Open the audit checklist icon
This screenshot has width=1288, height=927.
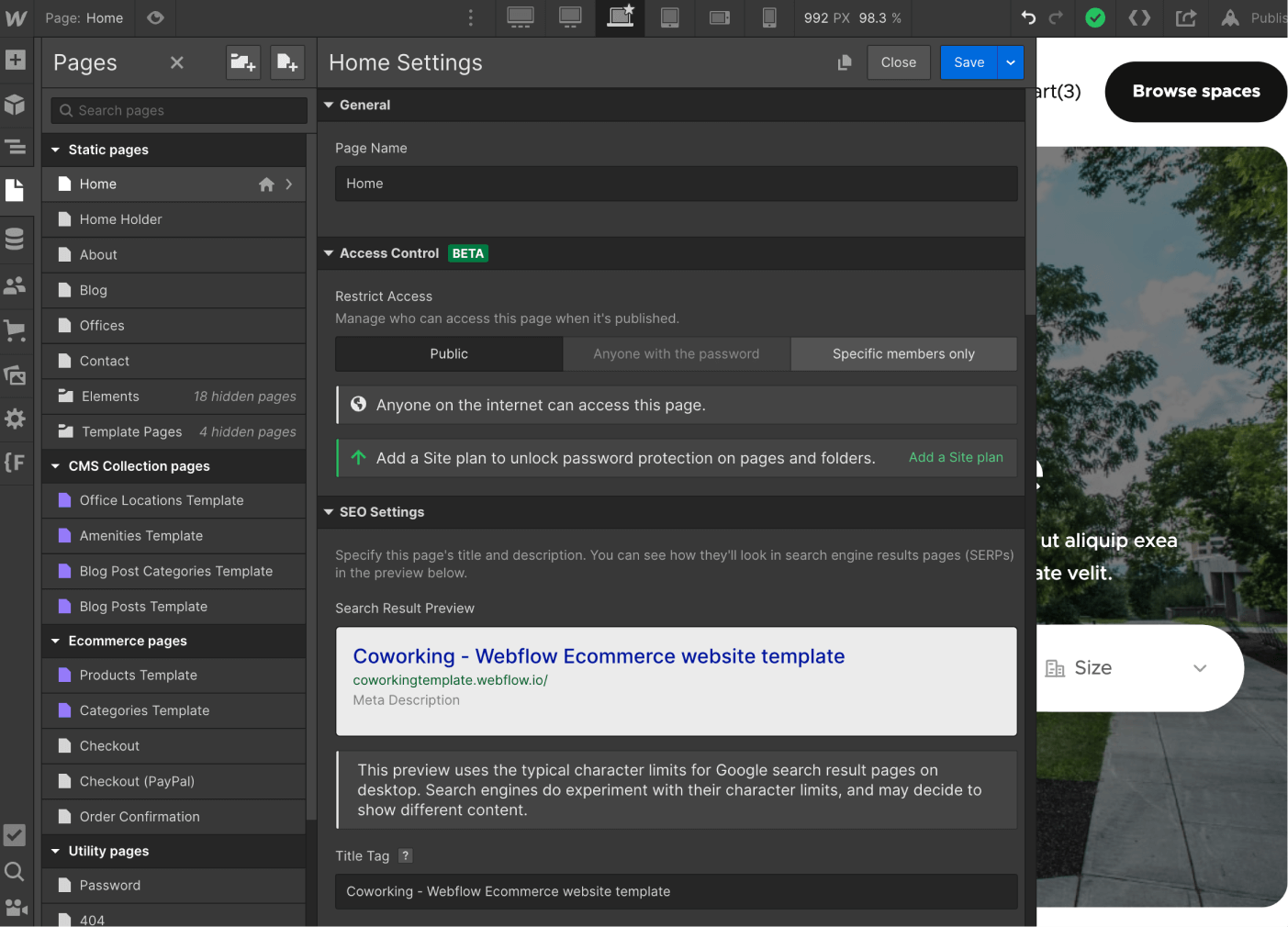(15, 835)
